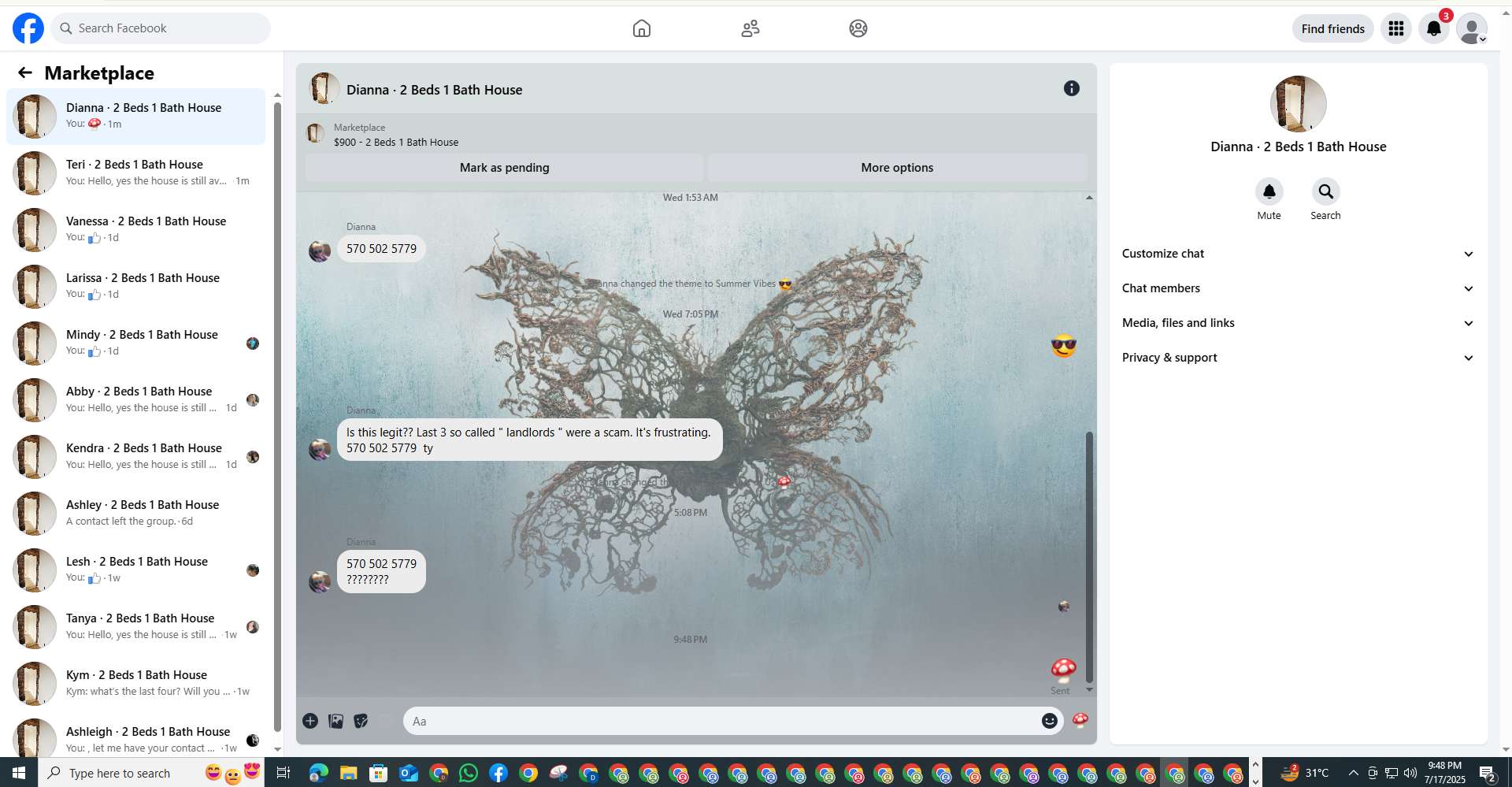Mark the listing as pending
Screen dimensions: 1512x787
(x=505, y=168)
